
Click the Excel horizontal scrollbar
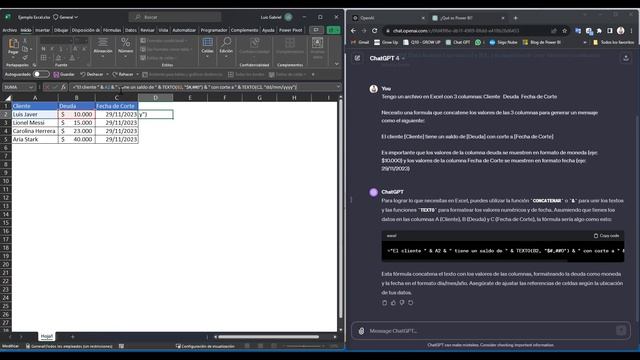[269, 337]
